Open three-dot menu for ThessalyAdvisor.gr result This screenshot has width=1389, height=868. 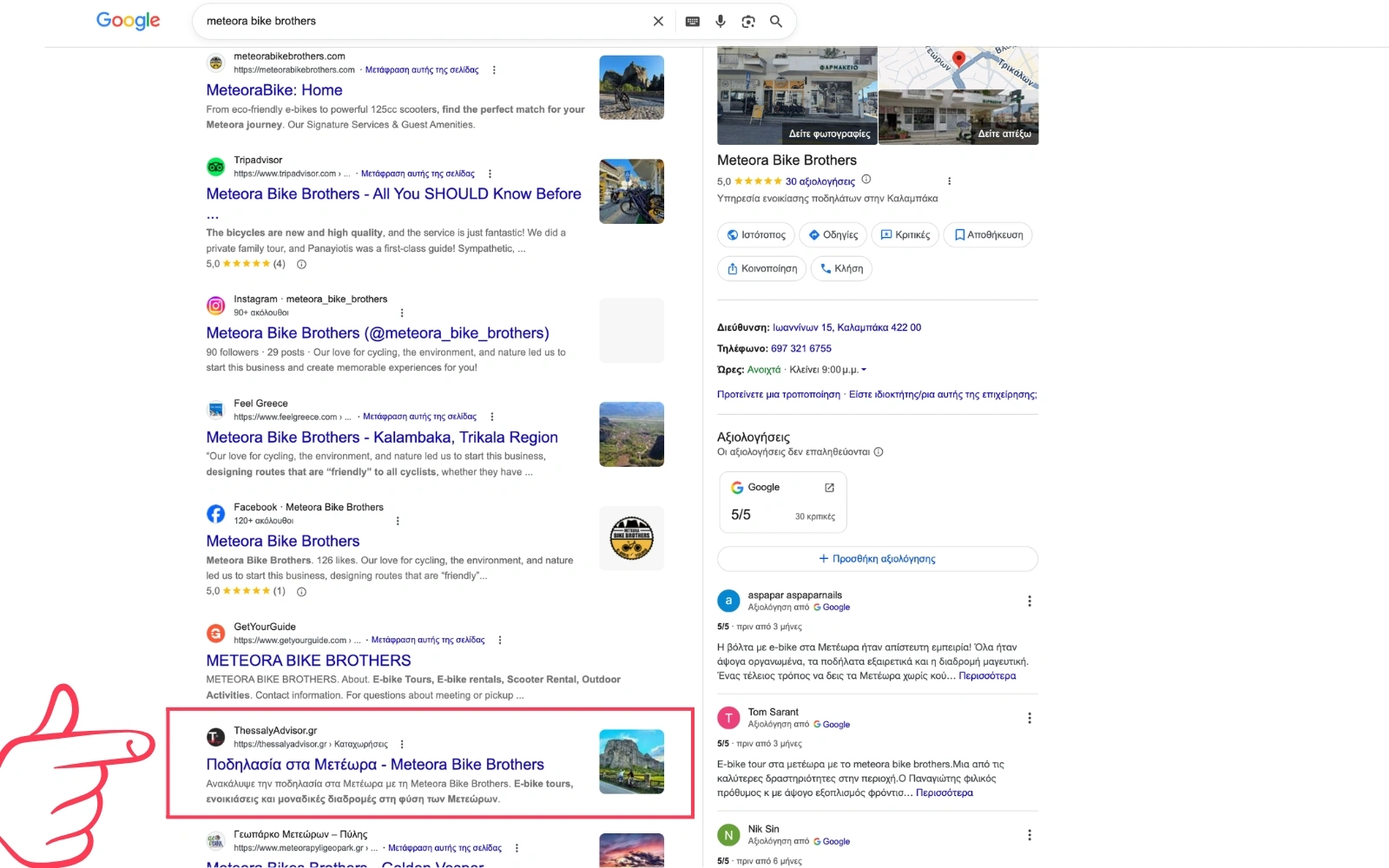[x=401, y=744]
